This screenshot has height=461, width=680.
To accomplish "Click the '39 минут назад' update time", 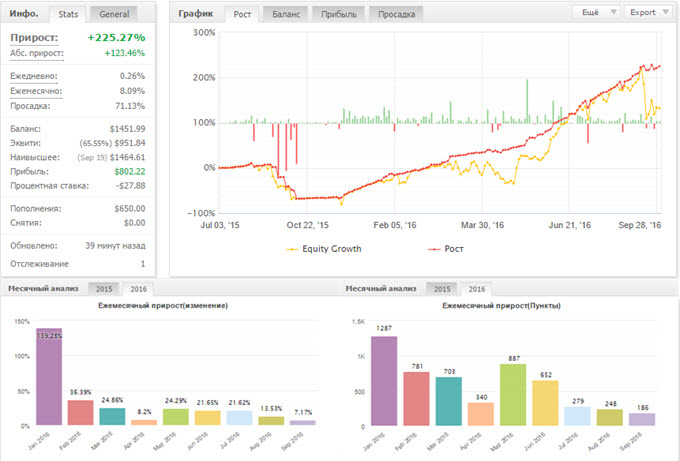I will 115,246.
